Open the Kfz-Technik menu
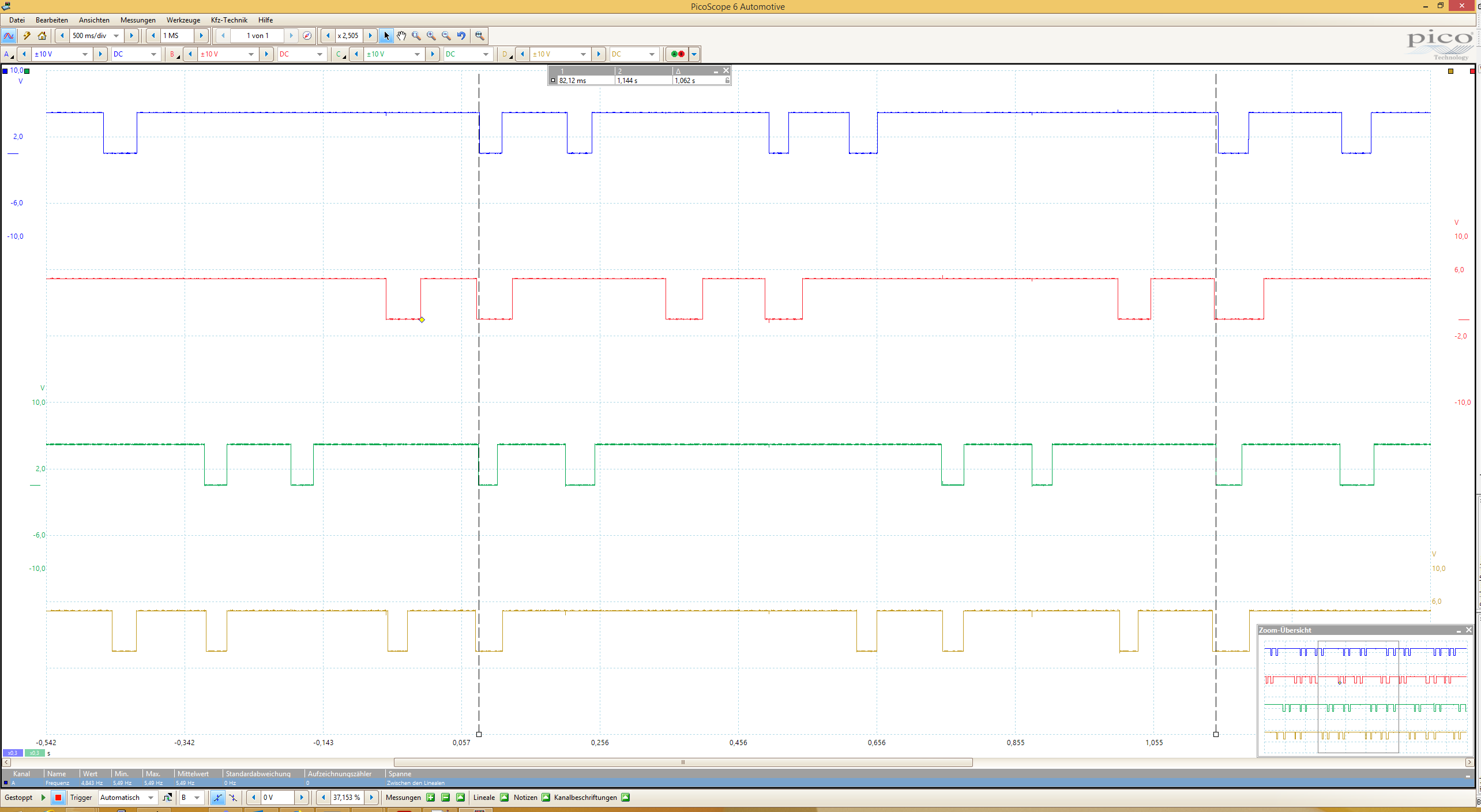The height and width of the screenshot is (812, 1481). (229, 20)
